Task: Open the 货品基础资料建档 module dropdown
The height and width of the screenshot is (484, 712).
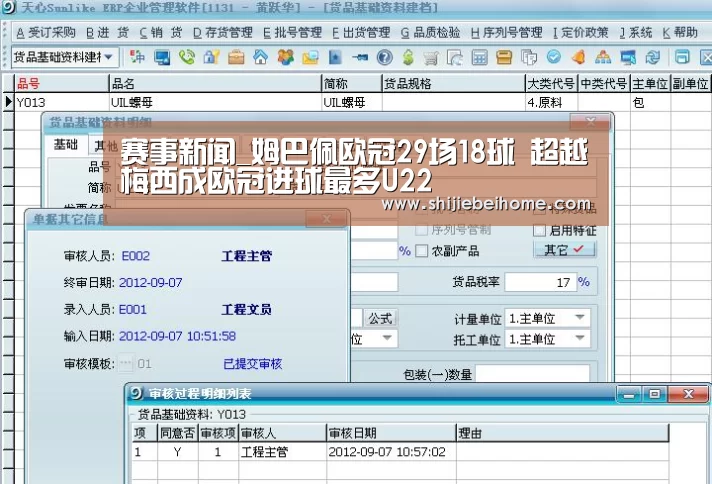Action: (109, 57)
